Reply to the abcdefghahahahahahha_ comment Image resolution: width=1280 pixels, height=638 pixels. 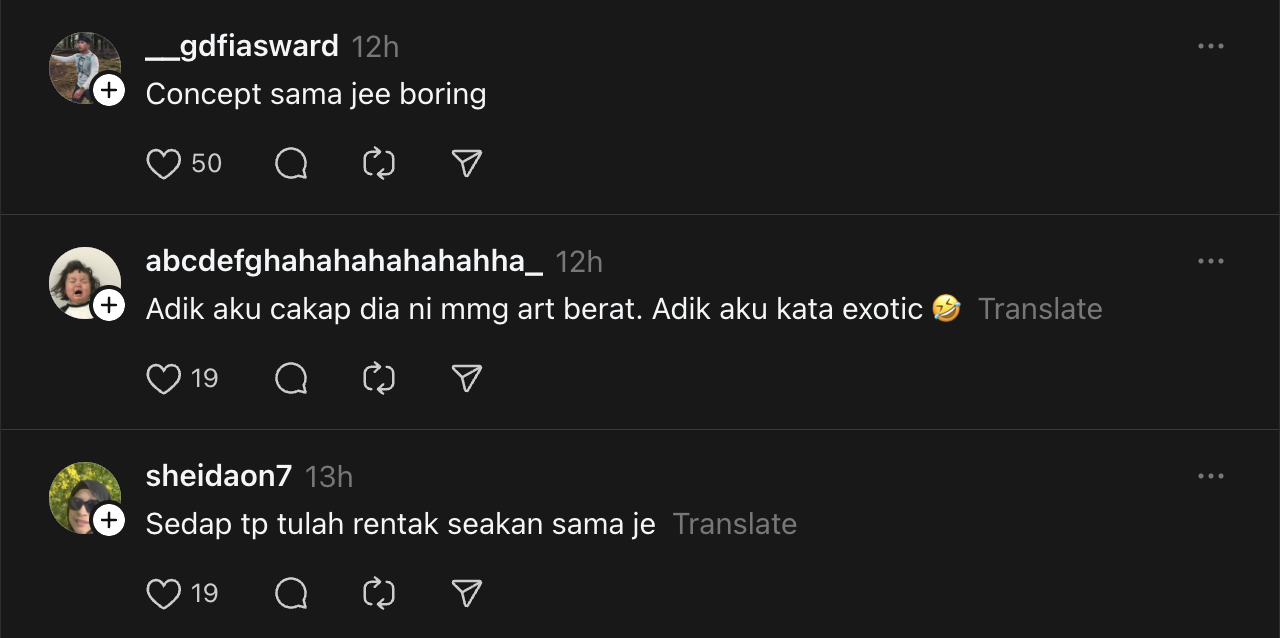291,379
